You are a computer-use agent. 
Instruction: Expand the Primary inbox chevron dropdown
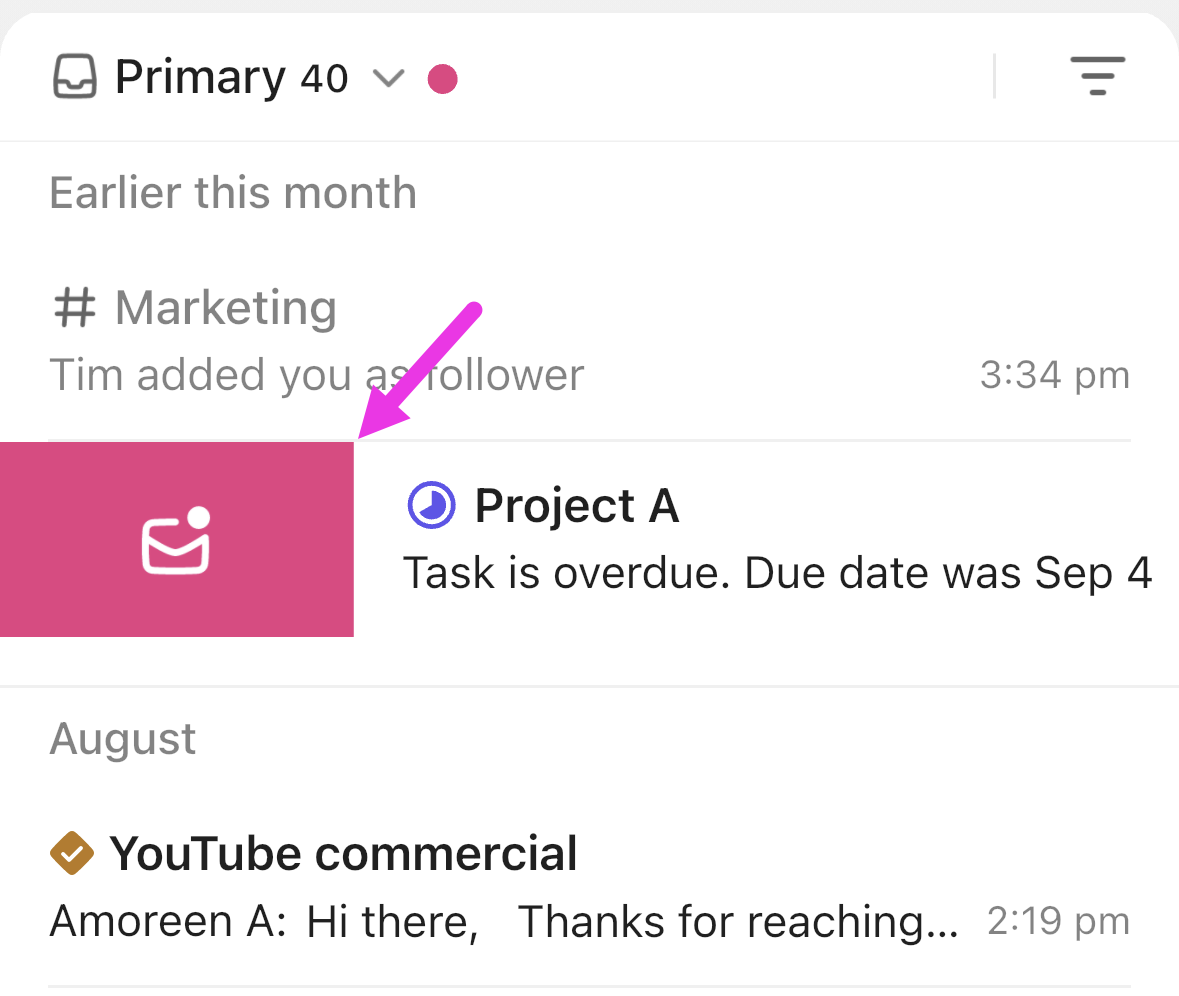(x=388, y=78)
